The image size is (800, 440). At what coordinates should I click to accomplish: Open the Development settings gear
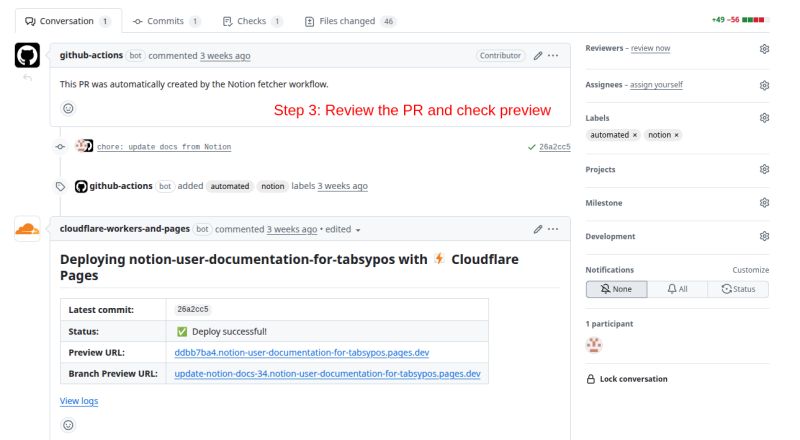(x=764, y=236)
